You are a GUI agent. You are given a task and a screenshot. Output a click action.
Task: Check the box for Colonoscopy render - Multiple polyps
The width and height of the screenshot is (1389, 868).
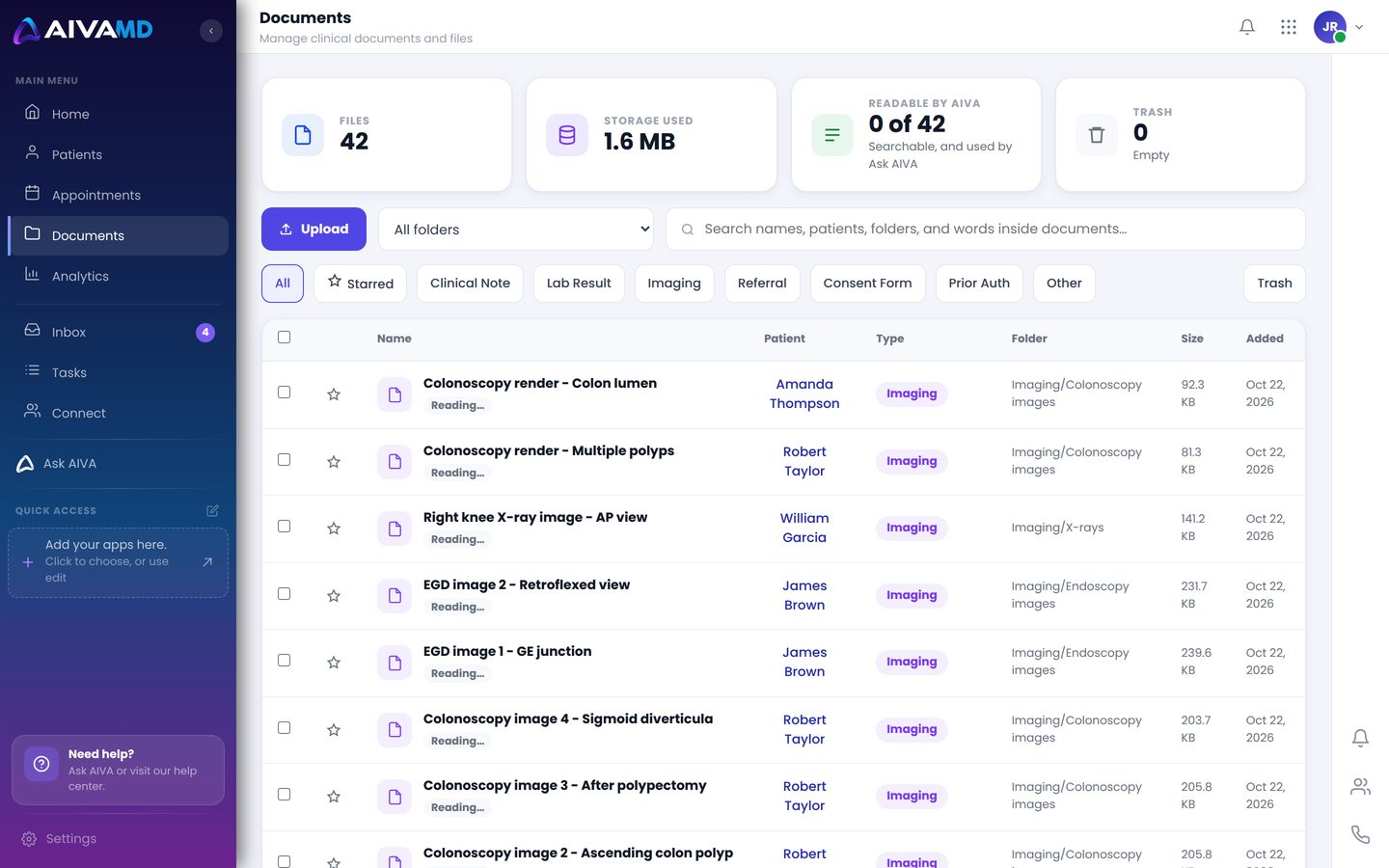tap(284, 460)
